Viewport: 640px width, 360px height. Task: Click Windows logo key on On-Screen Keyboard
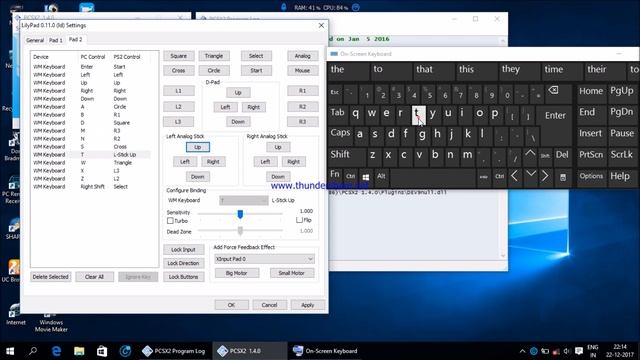366,177
